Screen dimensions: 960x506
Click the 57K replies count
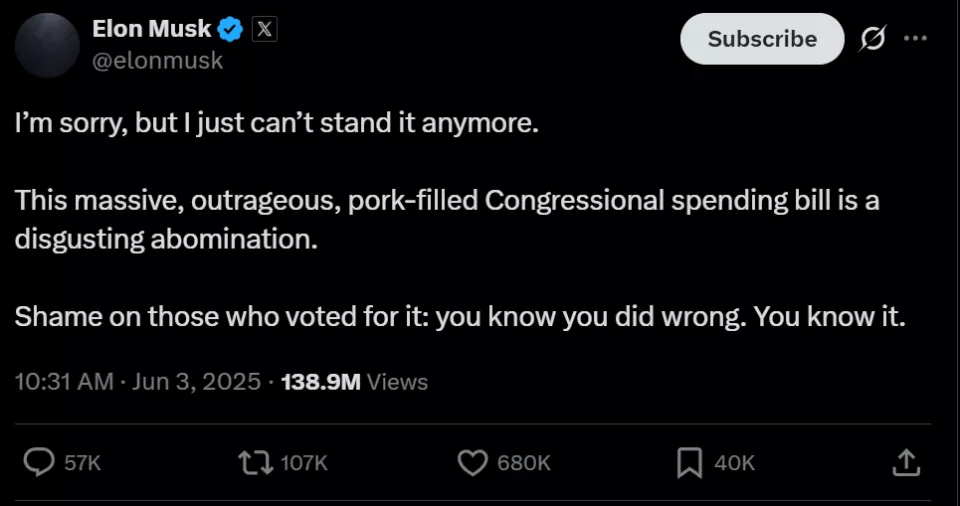tap(83, 463)
